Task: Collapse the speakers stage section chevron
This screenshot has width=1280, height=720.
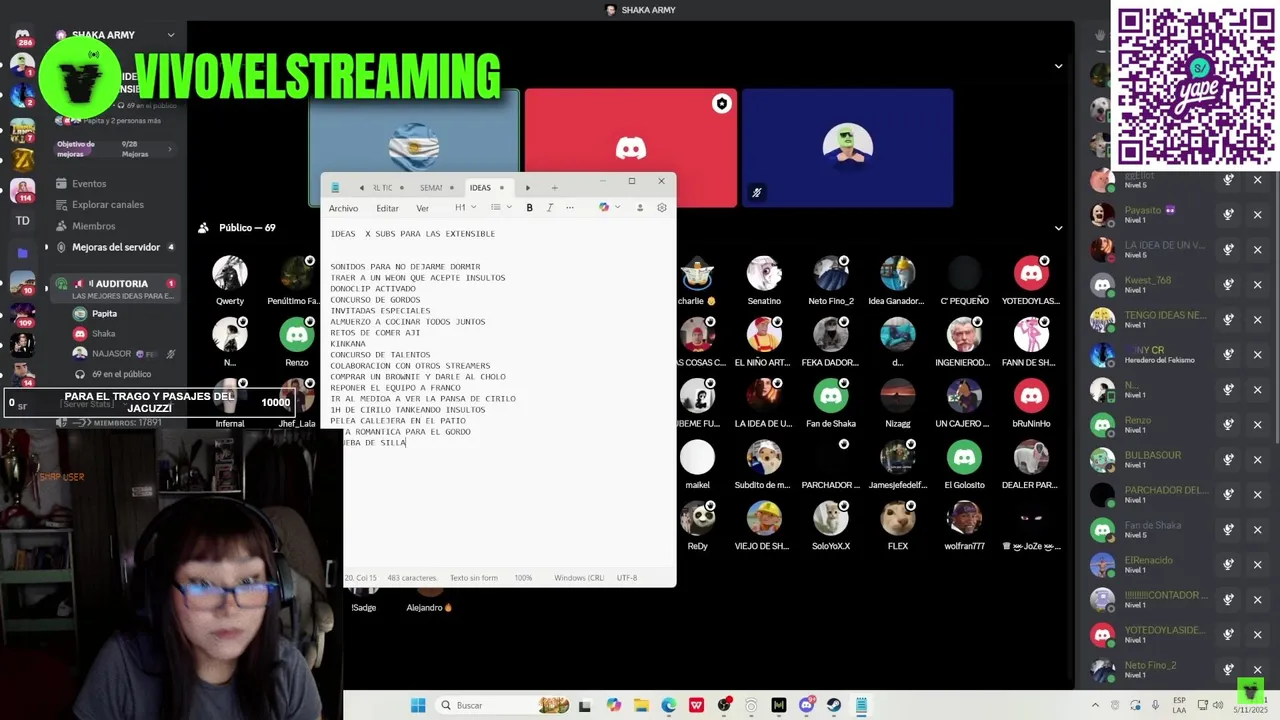Action: pos(1058,66)
